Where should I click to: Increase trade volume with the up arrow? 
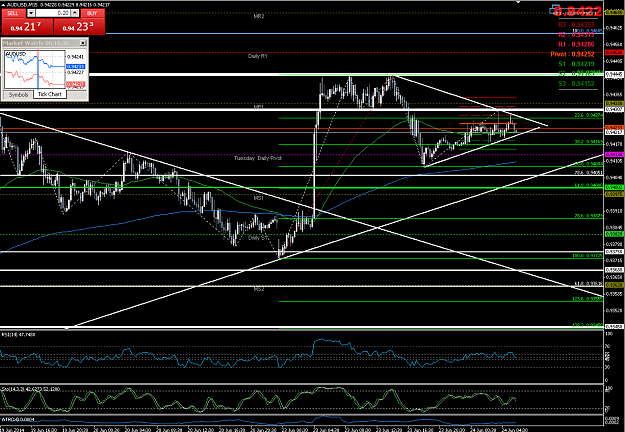point(75,13)
